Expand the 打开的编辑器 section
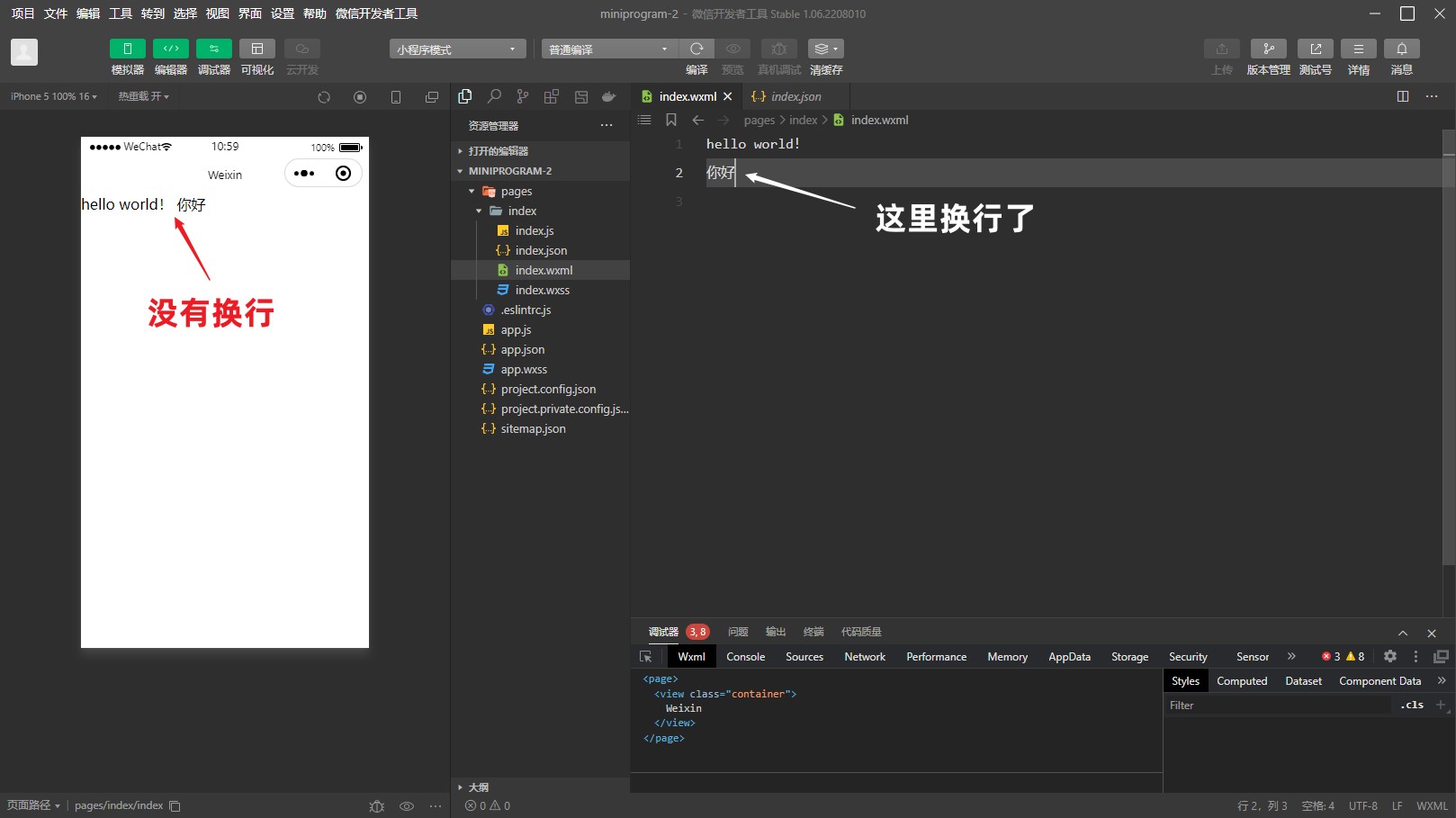This screenshot has width=1456, height=818. pos(540,151)
